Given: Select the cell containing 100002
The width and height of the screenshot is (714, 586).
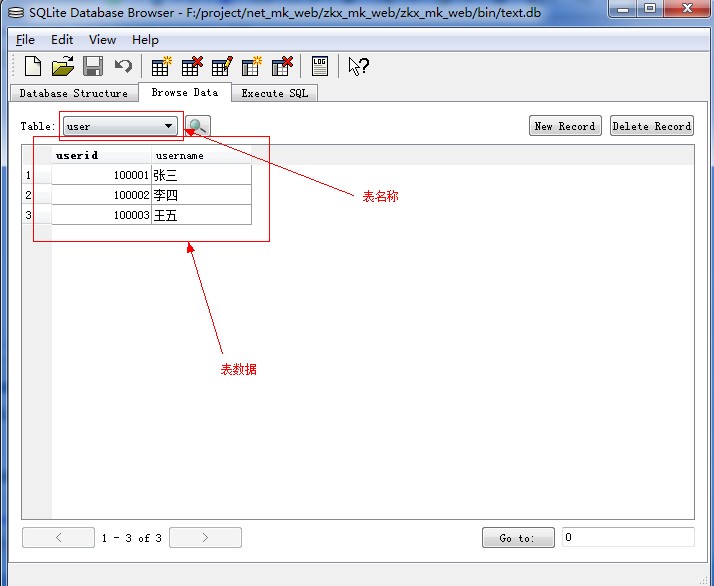Looking at the screenshot, I should point(102,195).
